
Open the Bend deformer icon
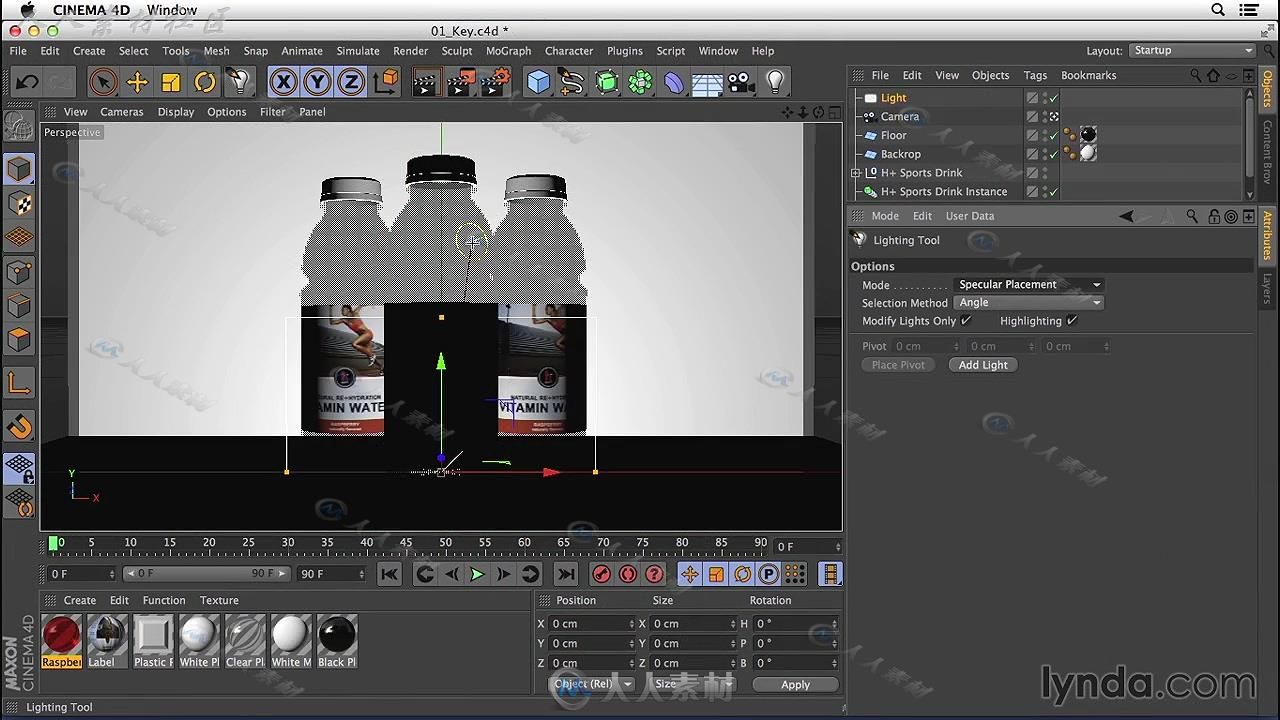[x=674, y=82]
